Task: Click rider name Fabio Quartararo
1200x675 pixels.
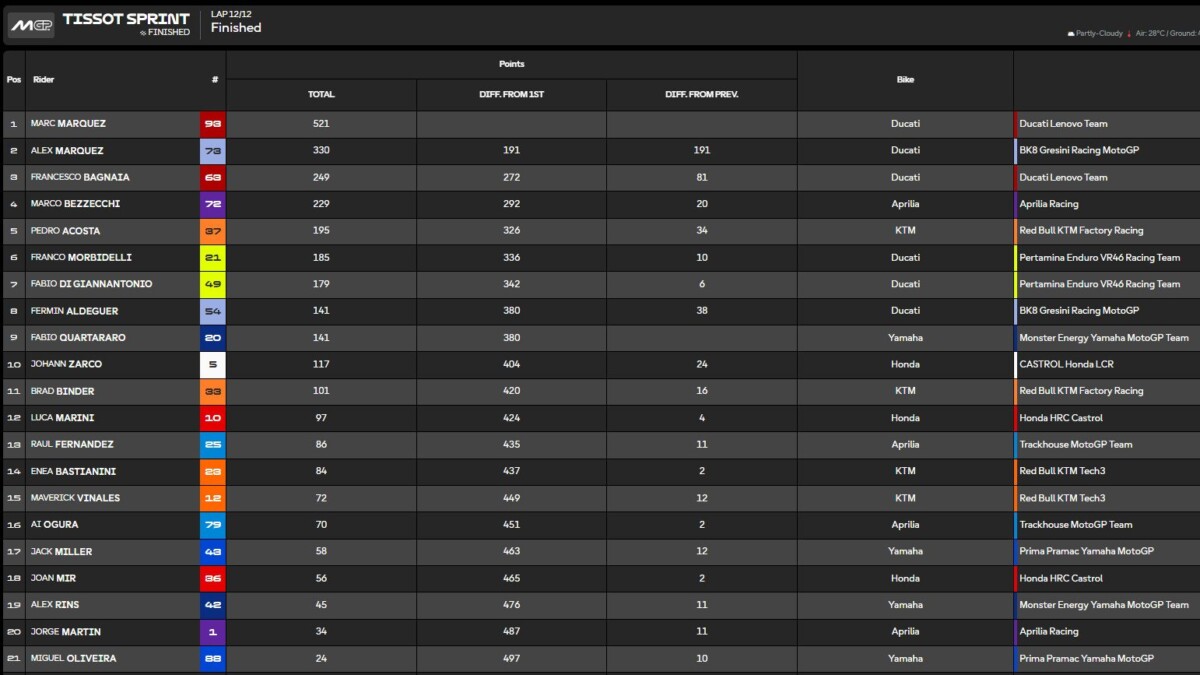Action: point(81,337)
